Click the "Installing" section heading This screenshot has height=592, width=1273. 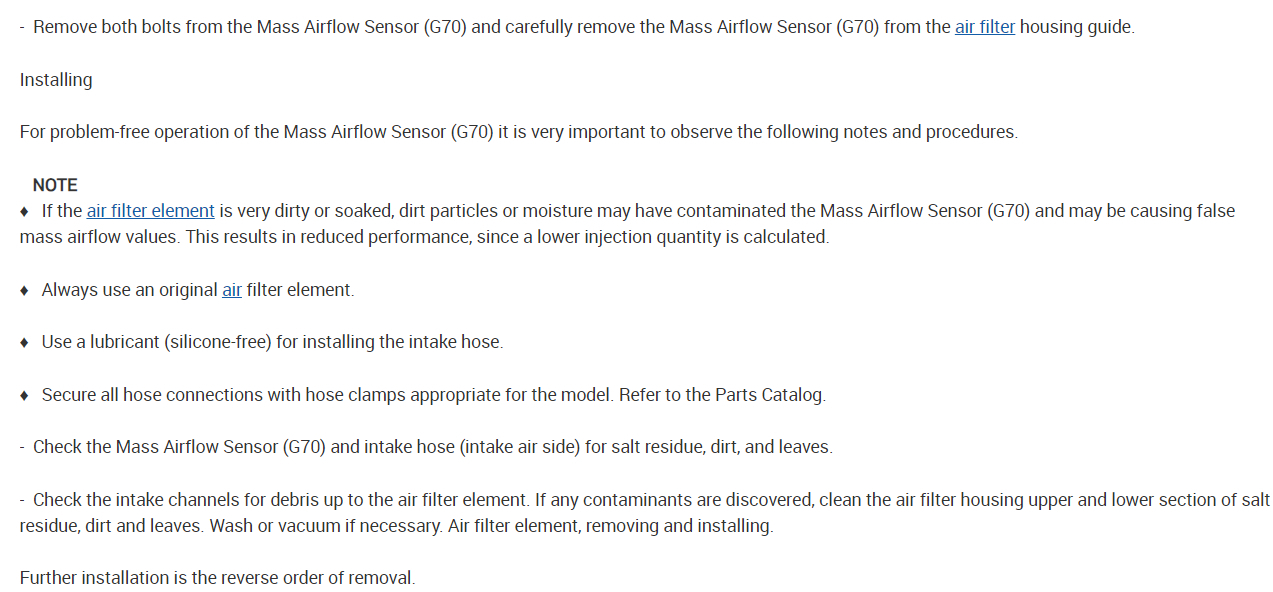pos(56,80)
